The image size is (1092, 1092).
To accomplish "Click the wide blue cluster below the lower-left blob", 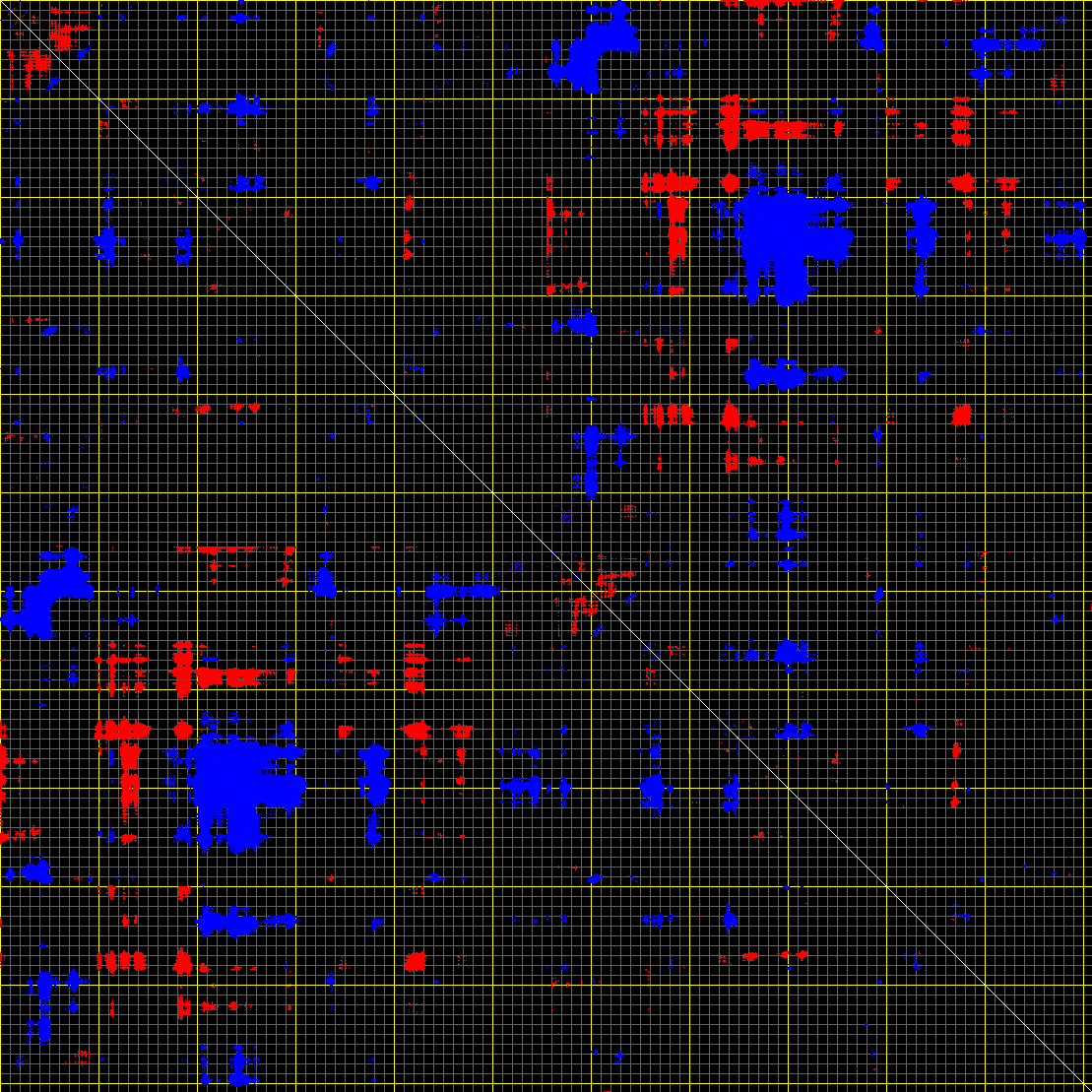I will click(x=236, y=923).
